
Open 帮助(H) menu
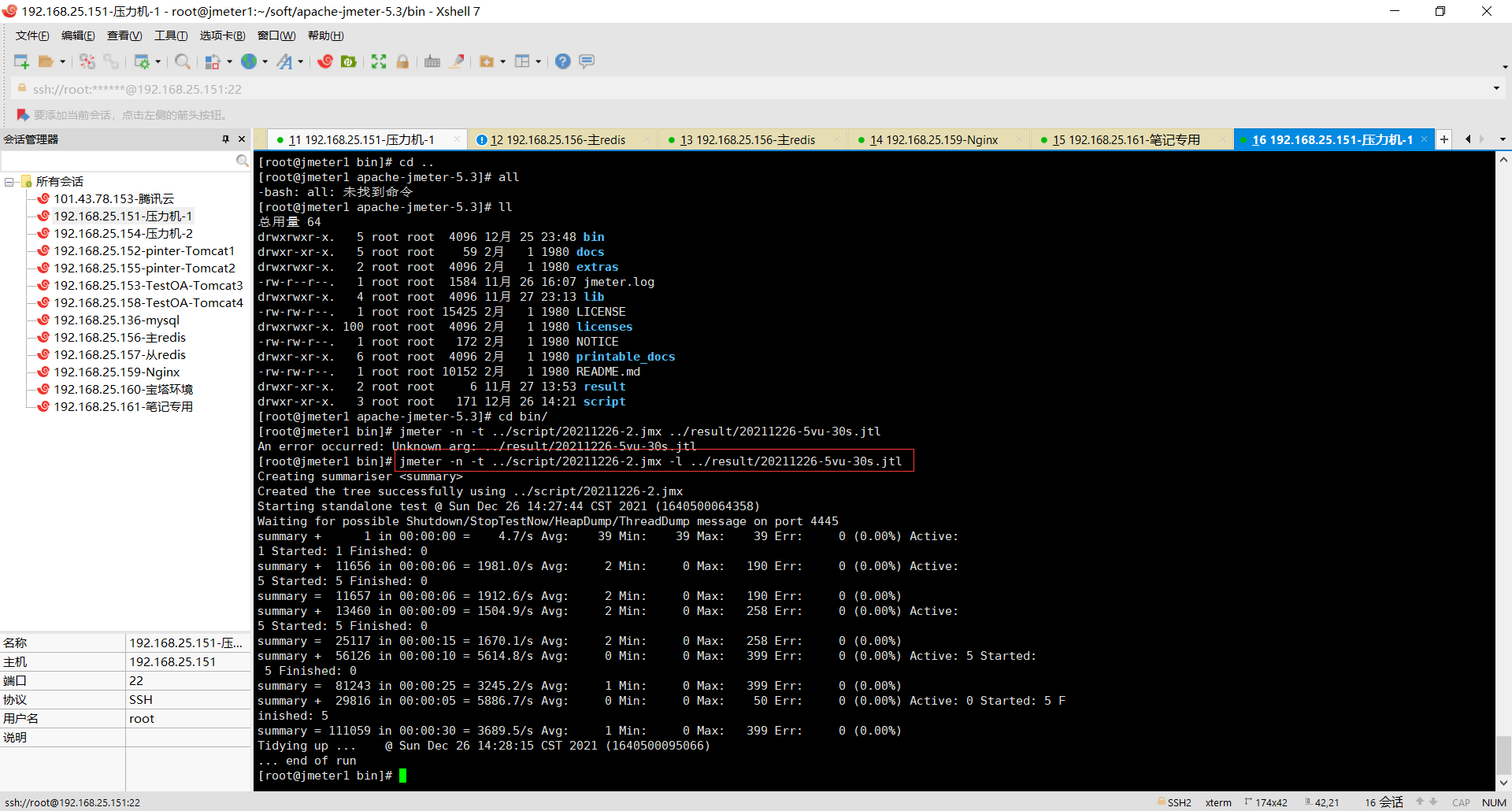(325, 35)
